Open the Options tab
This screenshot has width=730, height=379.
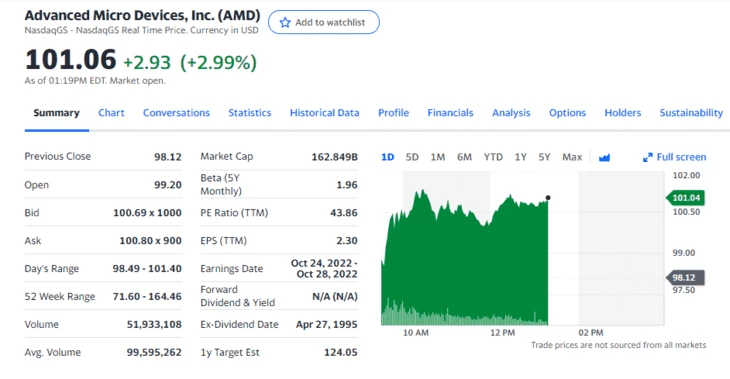click(567, 113)
